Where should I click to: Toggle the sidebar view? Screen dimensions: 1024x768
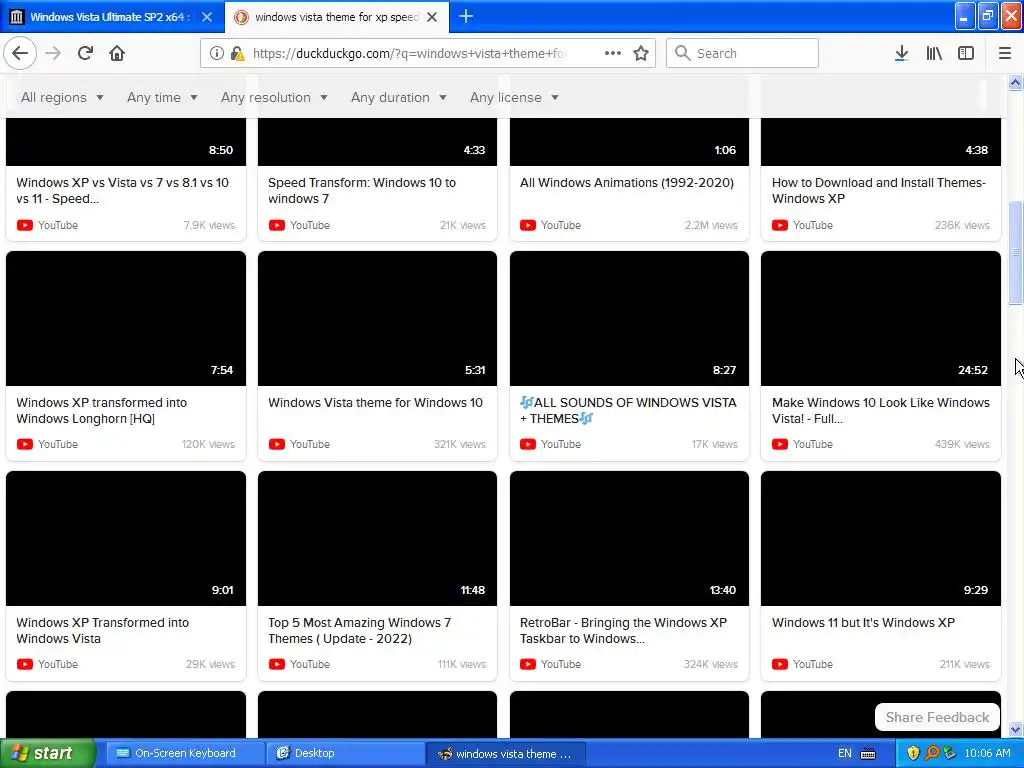pos(966,54)
